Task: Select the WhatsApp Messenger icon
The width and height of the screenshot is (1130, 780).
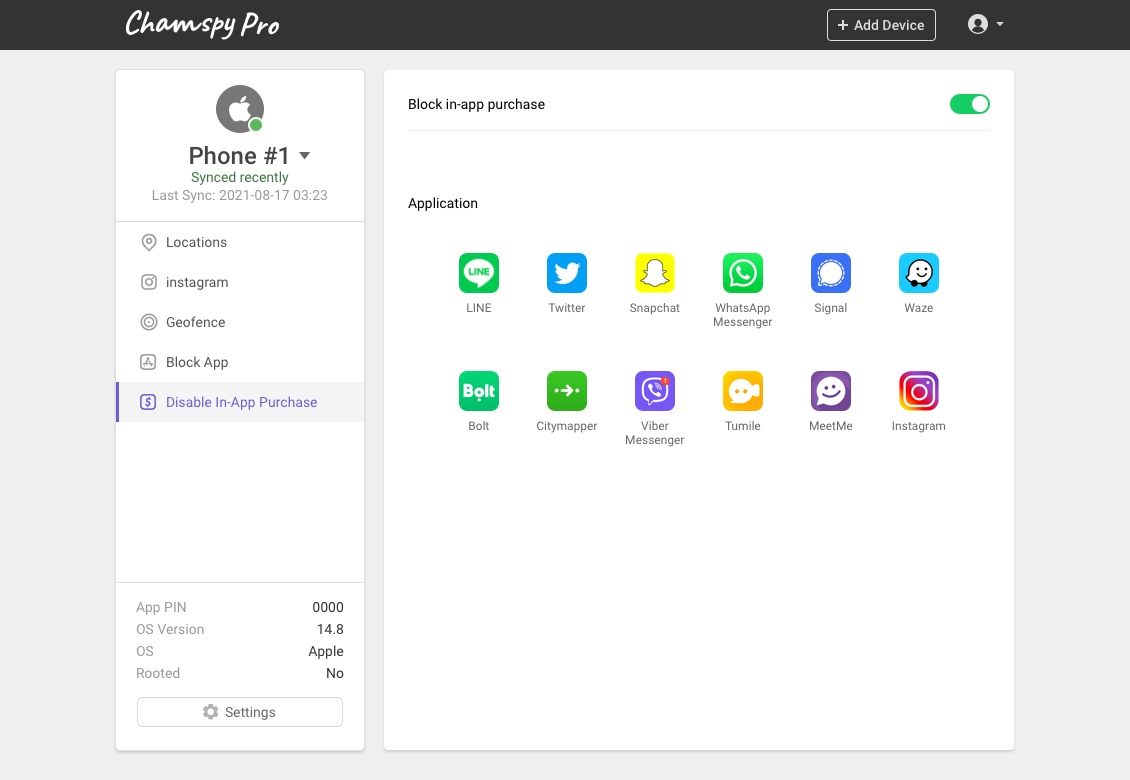Action: (742, 273)
